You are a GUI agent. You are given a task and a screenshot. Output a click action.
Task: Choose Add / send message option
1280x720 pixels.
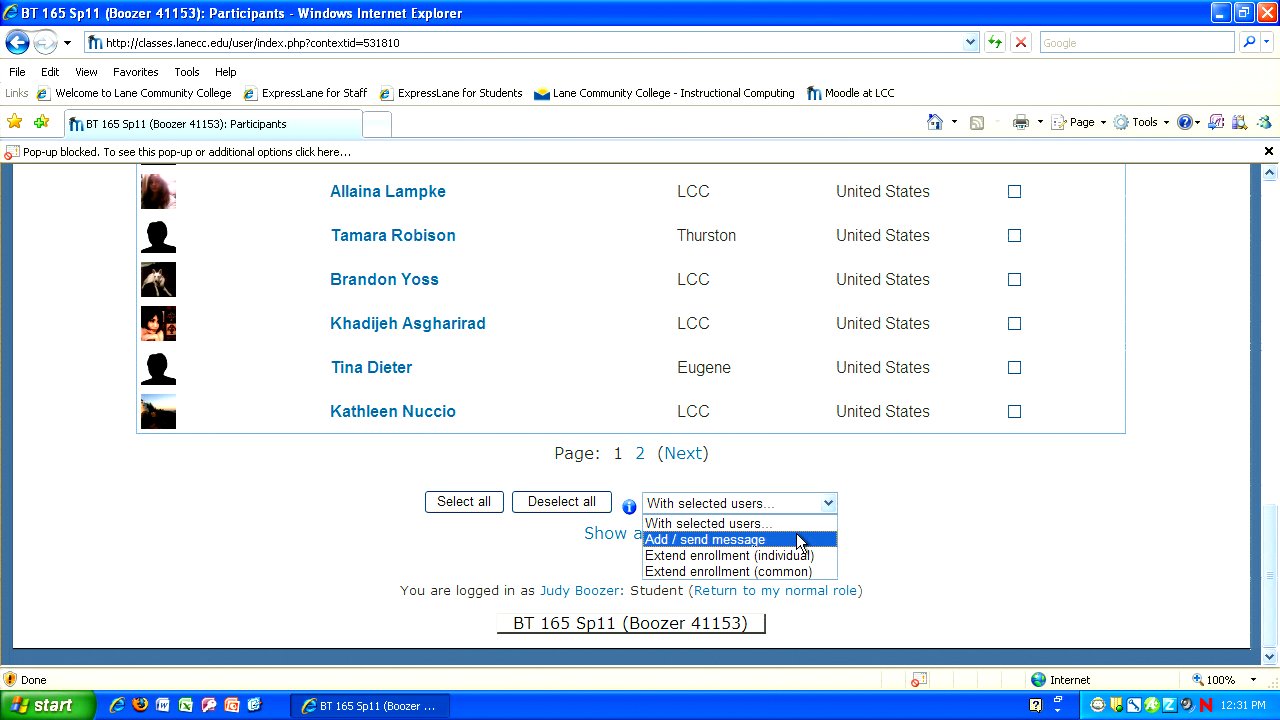[705, 539]
